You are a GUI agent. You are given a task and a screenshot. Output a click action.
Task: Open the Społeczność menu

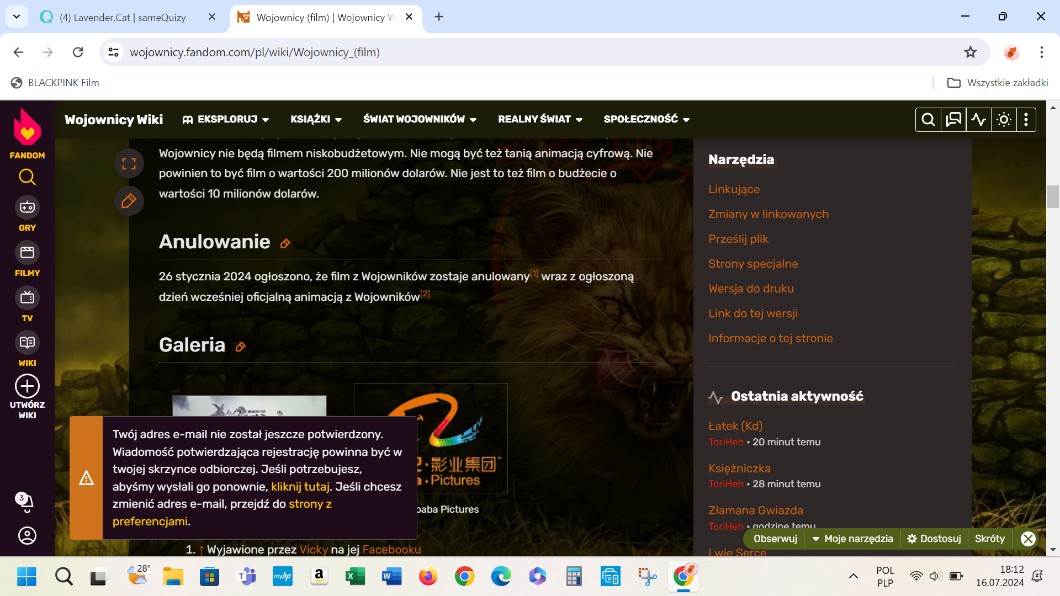coord(646,120)
